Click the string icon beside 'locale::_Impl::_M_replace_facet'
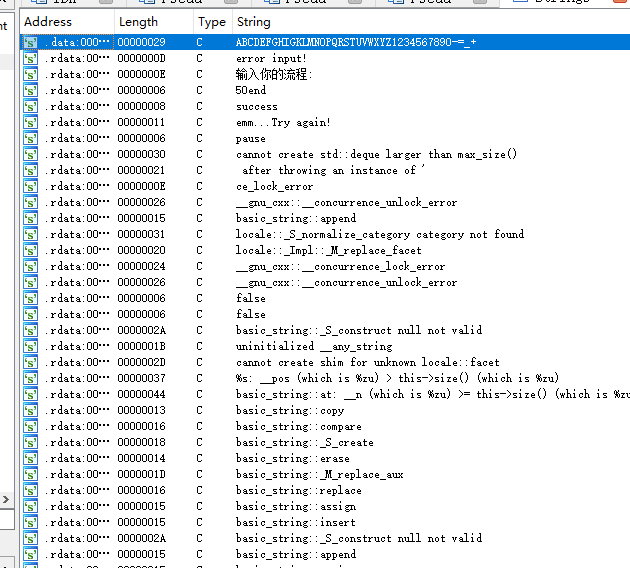The image size is (630, 568). click(31, 251)
